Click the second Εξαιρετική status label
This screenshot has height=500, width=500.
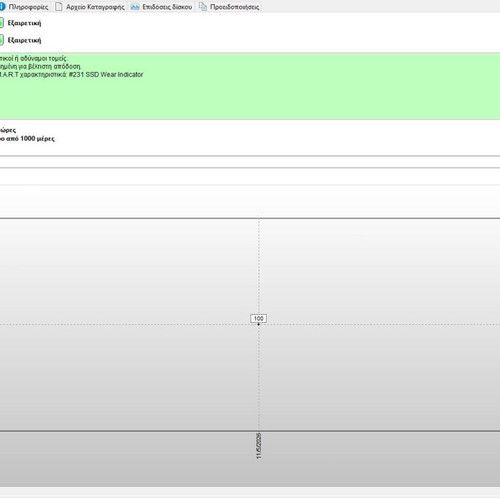click(x=24, y=40)
